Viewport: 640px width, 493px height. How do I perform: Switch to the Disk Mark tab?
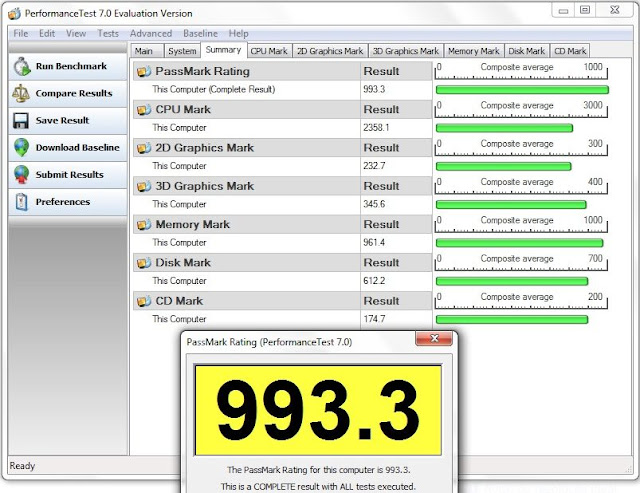527,51
